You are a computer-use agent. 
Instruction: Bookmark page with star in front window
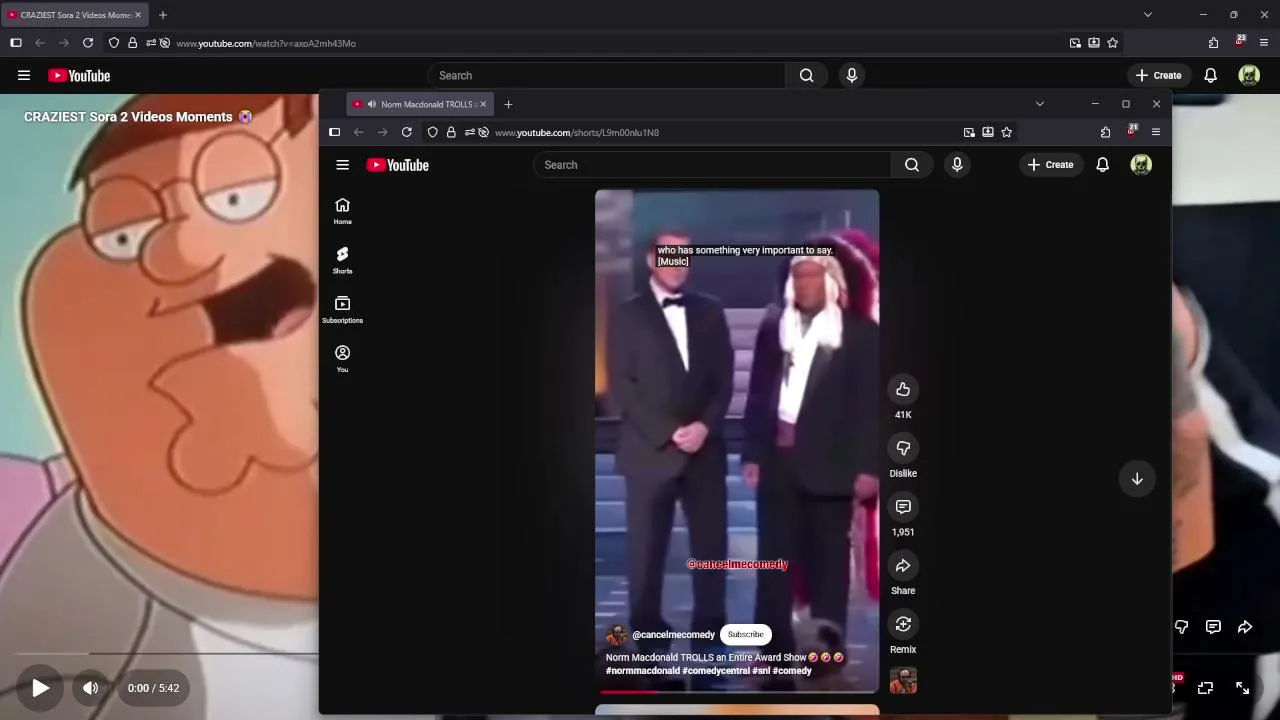[1006, 132]
